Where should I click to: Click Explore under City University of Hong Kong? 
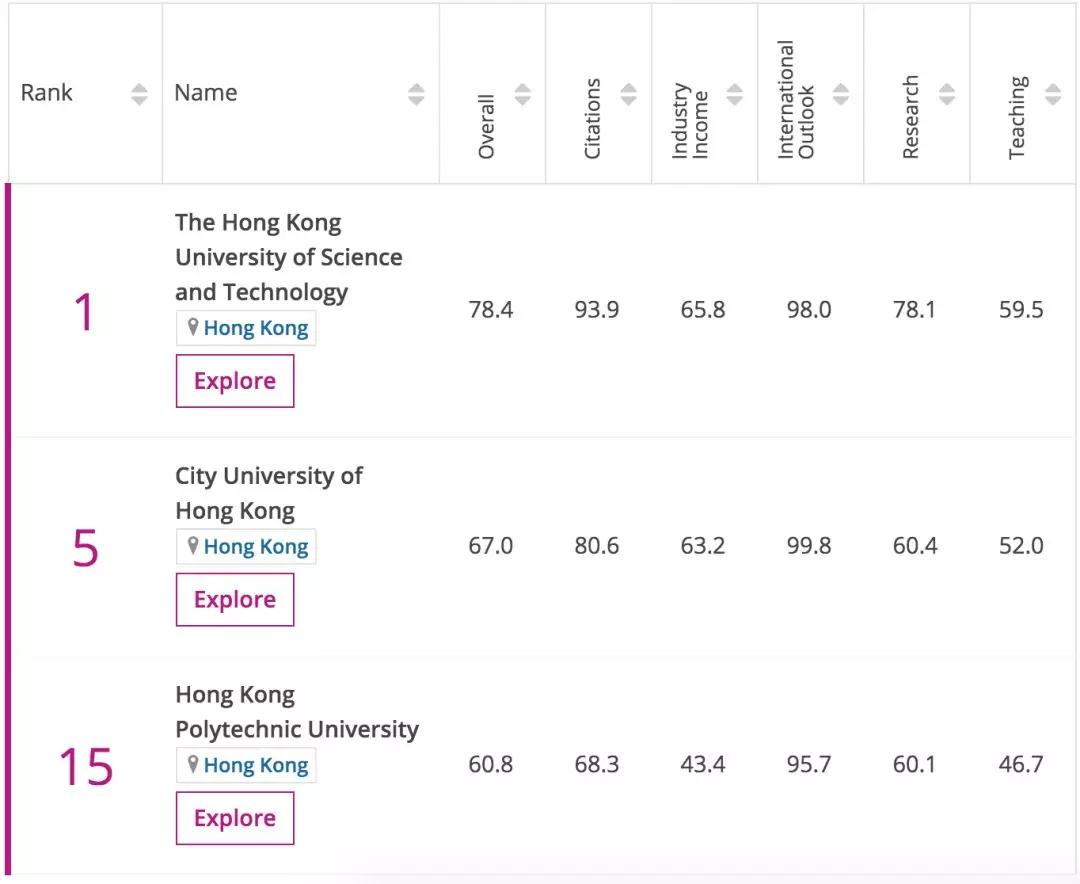pos(235,600)
